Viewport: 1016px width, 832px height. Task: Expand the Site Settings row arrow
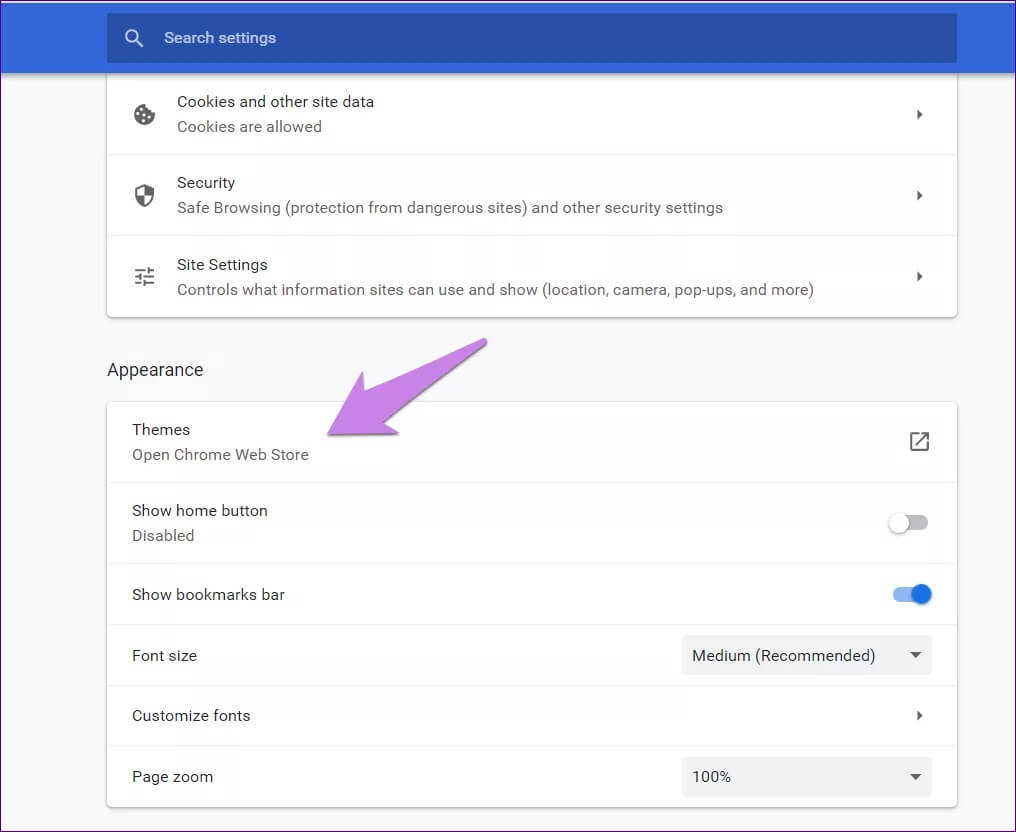click(x=919, y=277)
